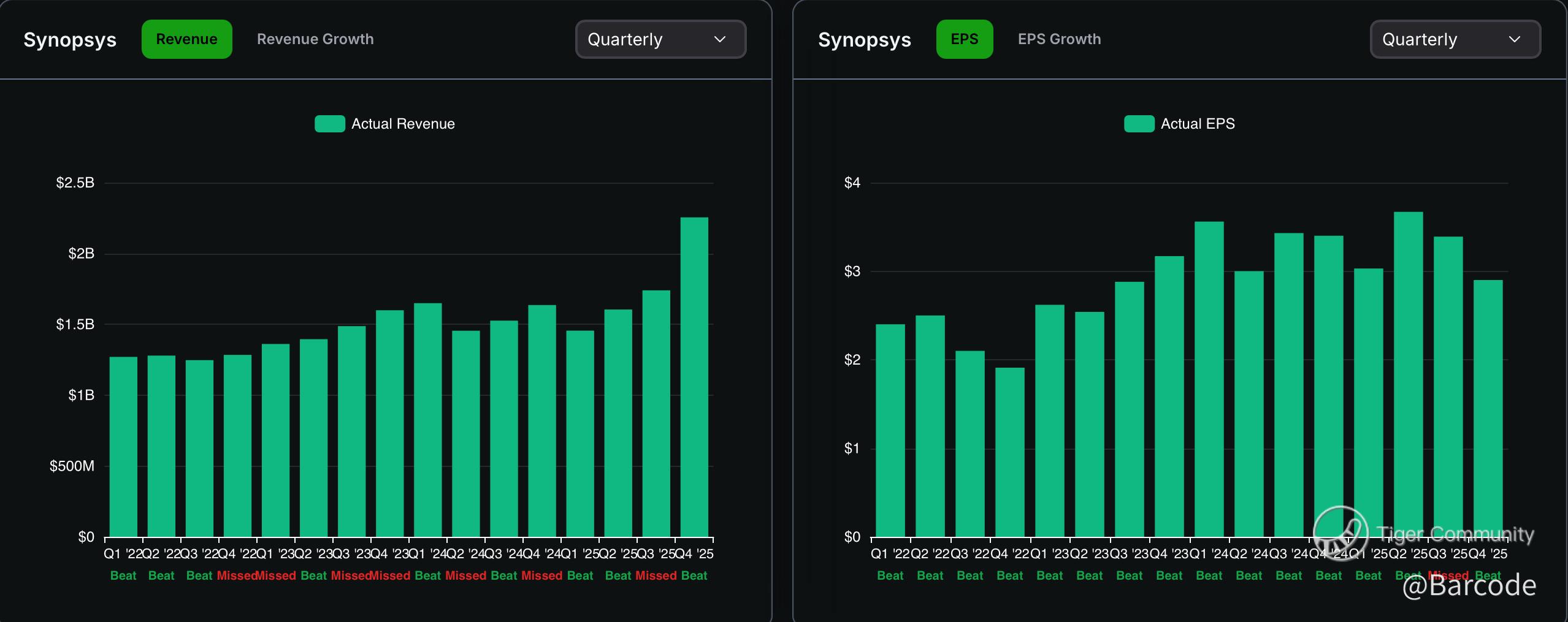
Task: Click the $1 EPS axis label
Action: [852, 449]
